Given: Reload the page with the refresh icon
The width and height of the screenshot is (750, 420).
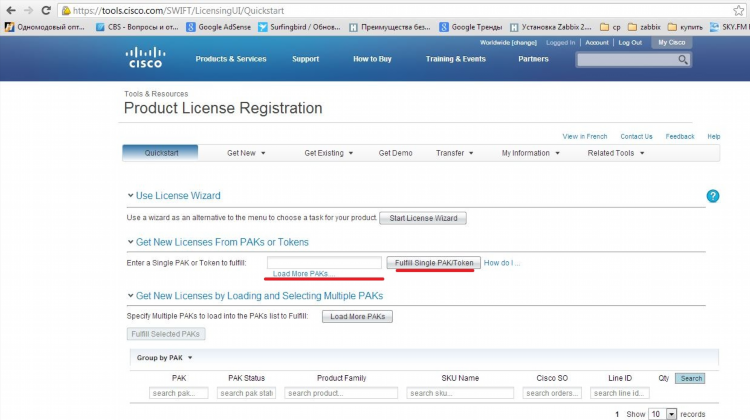Looking at the screenshot, I should [x=46, y=10].
